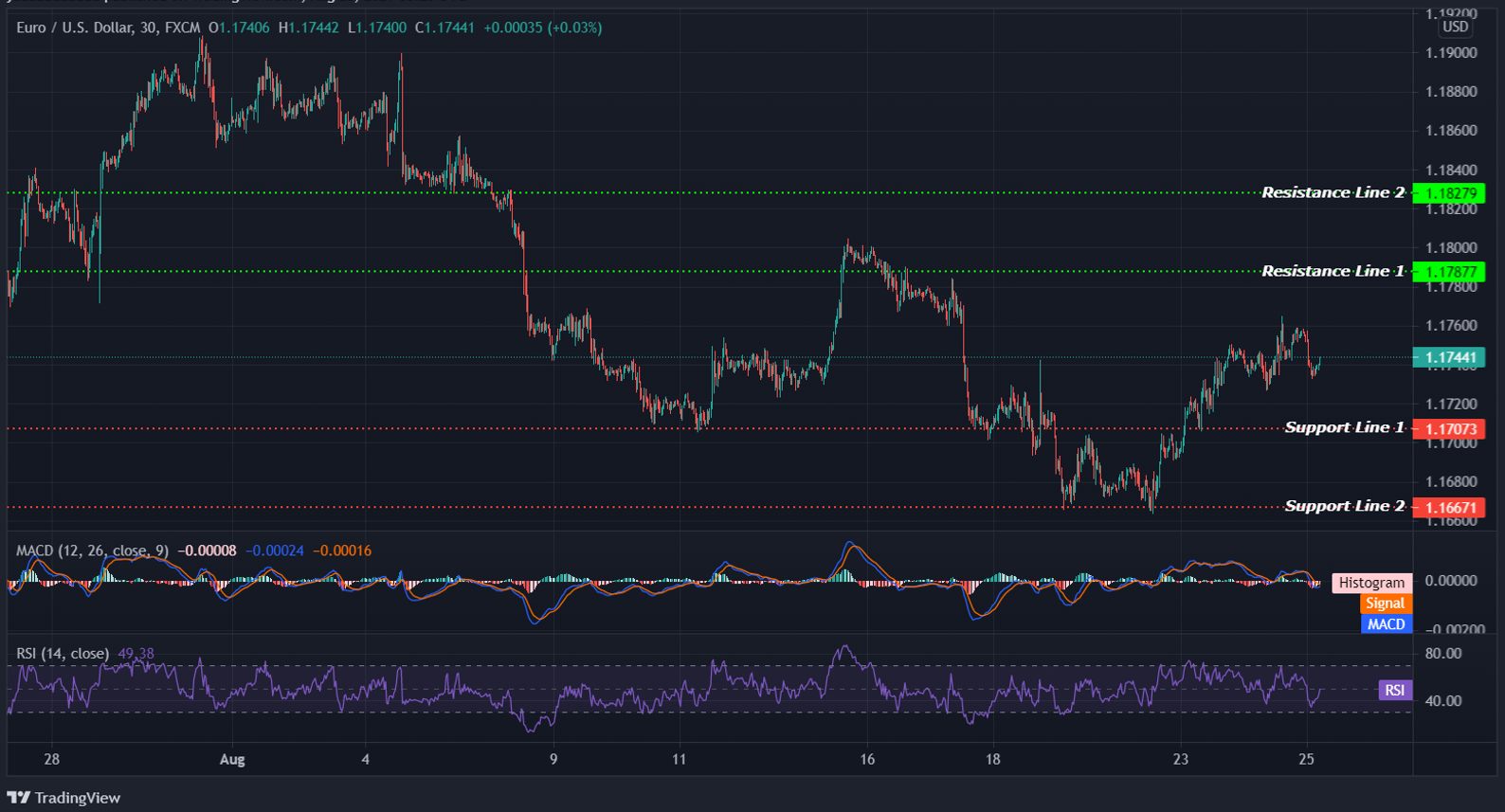Click the pink Histogram label tag

[1371, 583]
